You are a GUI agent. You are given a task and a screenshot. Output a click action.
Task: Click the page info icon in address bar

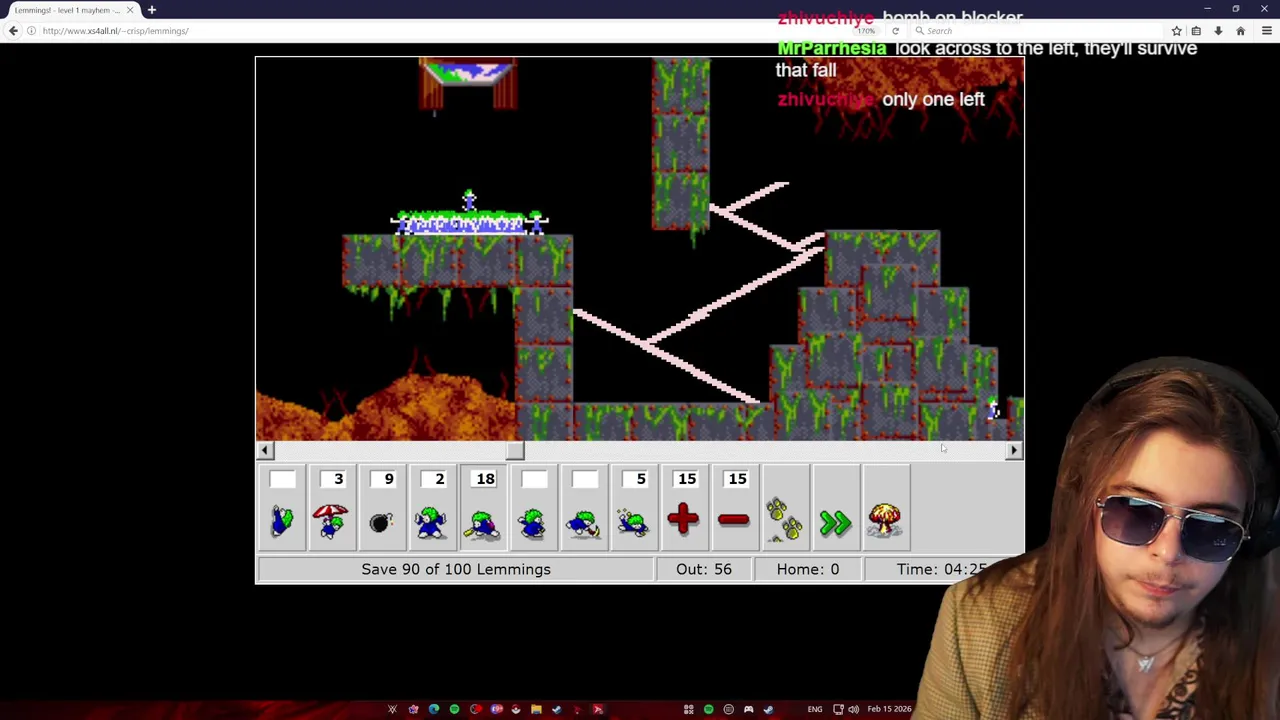click(x=31, y=31)
